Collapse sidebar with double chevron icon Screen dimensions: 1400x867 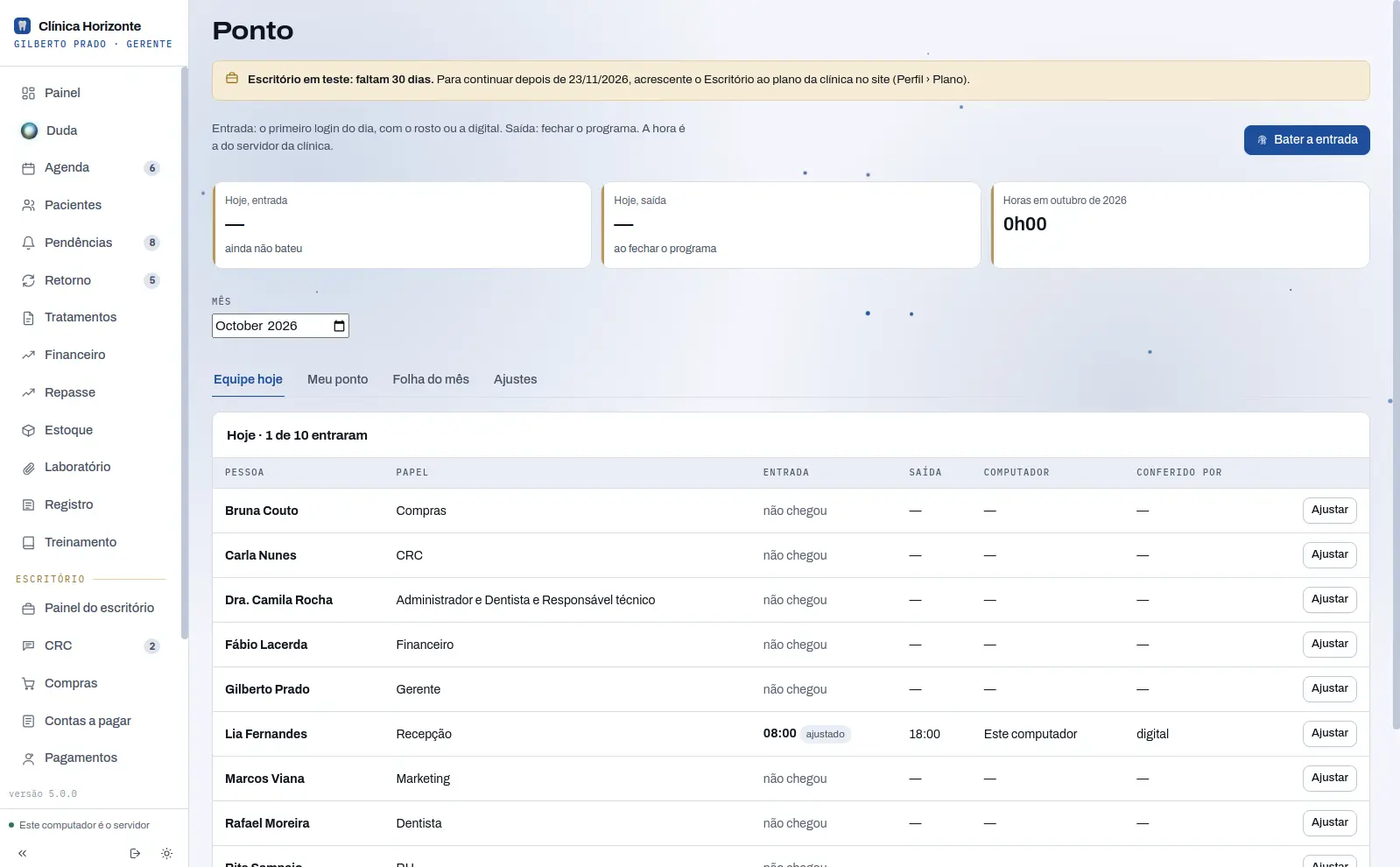[22, 853]
